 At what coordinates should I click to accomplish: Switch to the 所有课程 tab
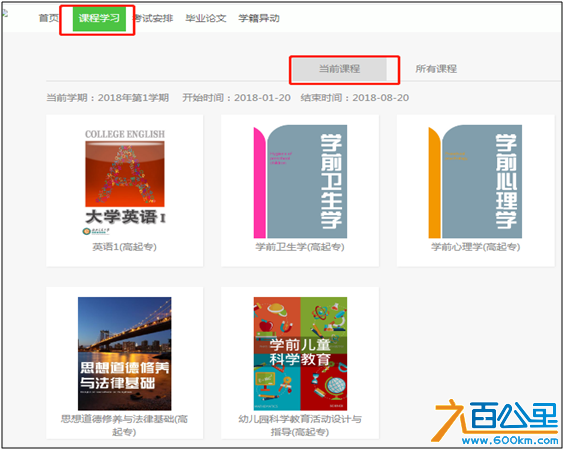pyautogui.click(x=436, y=69)
